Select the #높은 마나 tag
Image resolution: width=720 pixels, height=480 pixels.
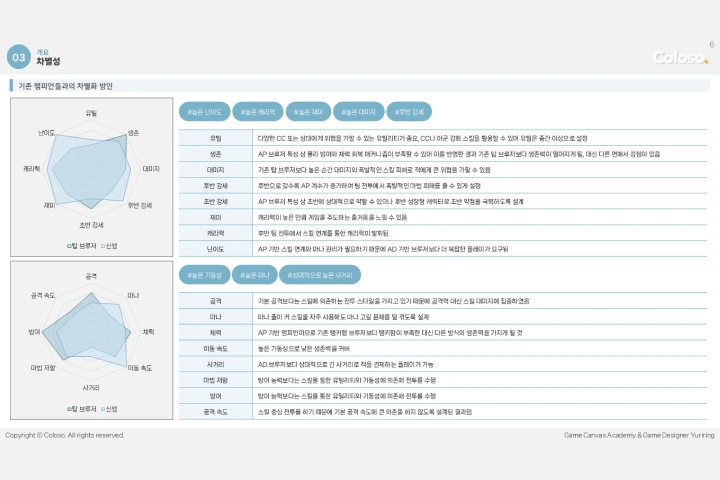click(255, 275)
